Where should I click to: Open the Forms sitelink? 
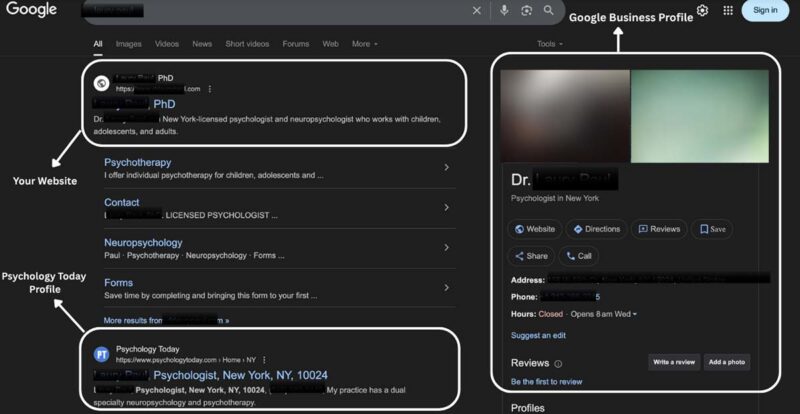pos(118,283)
